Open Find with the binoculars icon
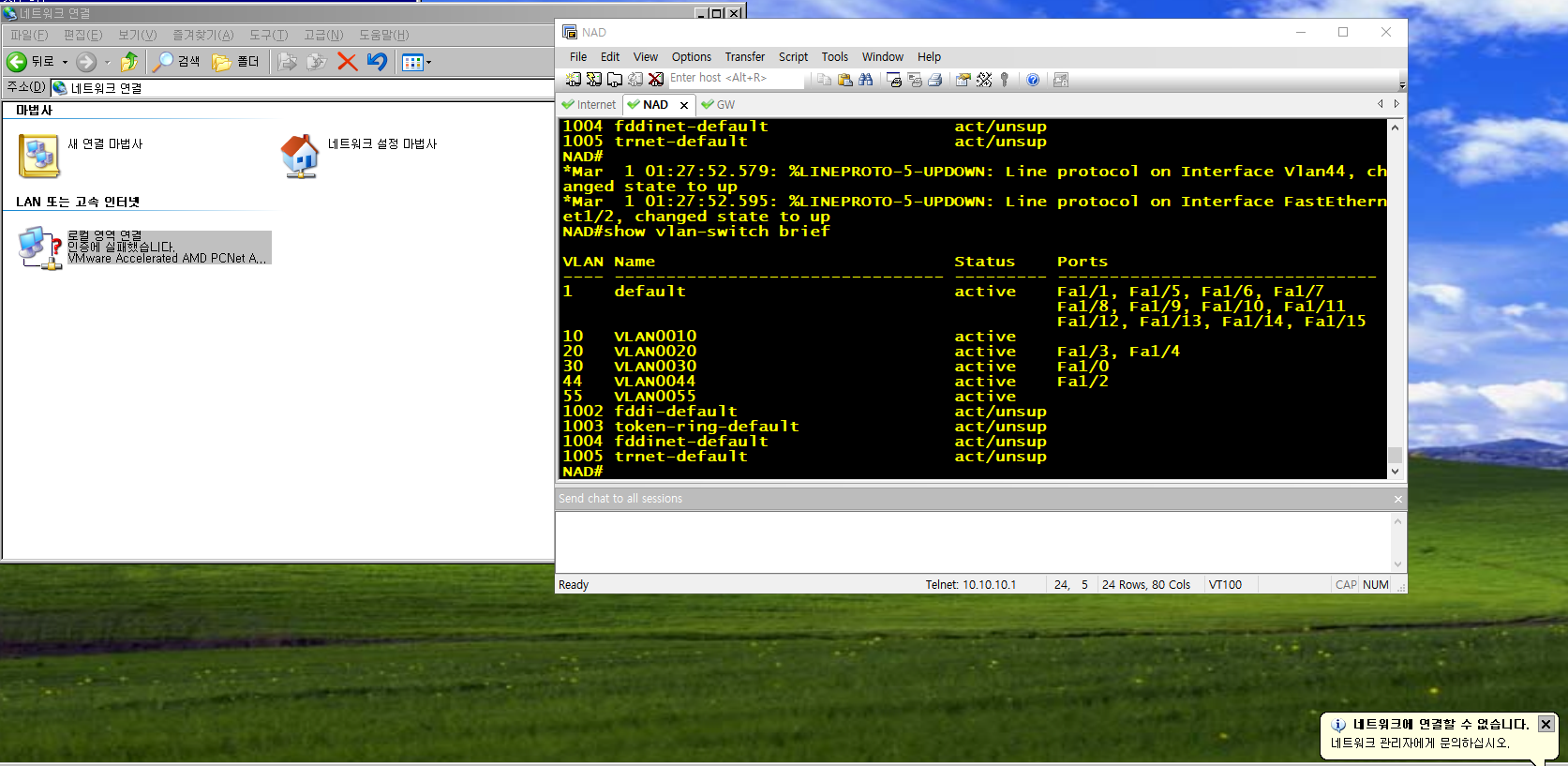The width and height of the screenshot is (1568, 766). [865, 80]
